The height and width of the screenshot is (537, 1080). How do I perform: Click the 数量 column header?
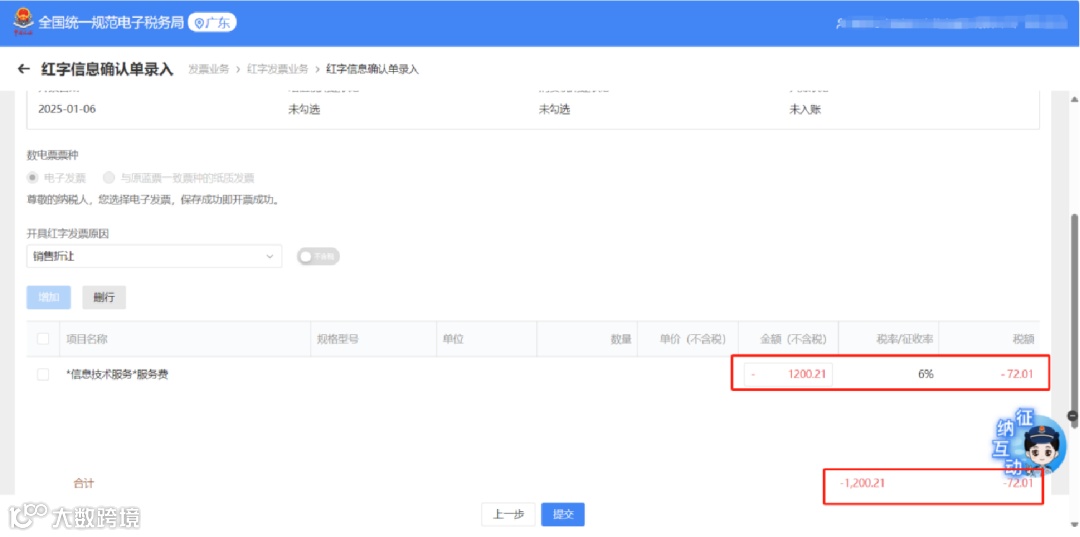tap(621, 339)
